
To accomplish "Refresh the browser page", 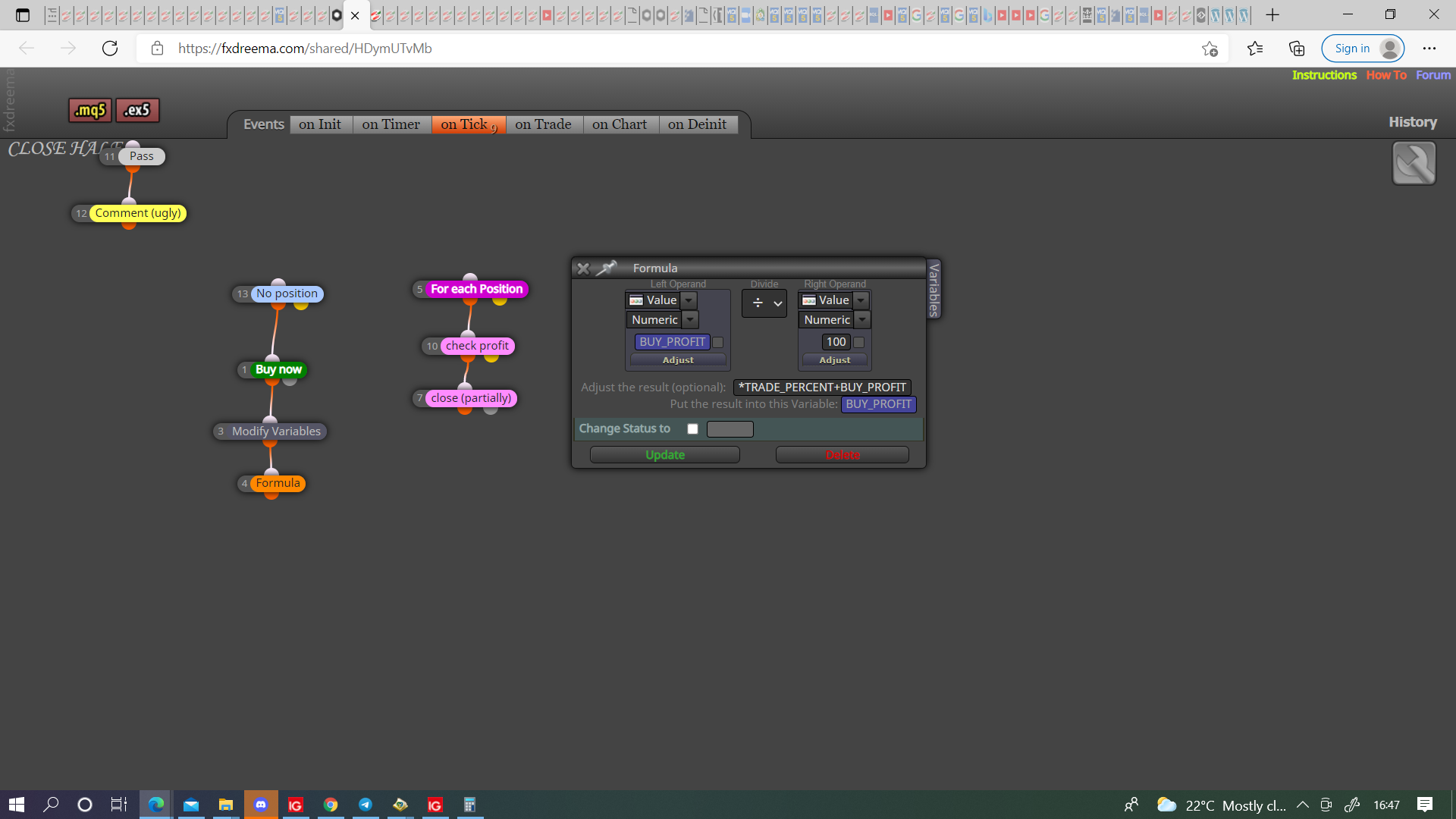I will (110, 49).
